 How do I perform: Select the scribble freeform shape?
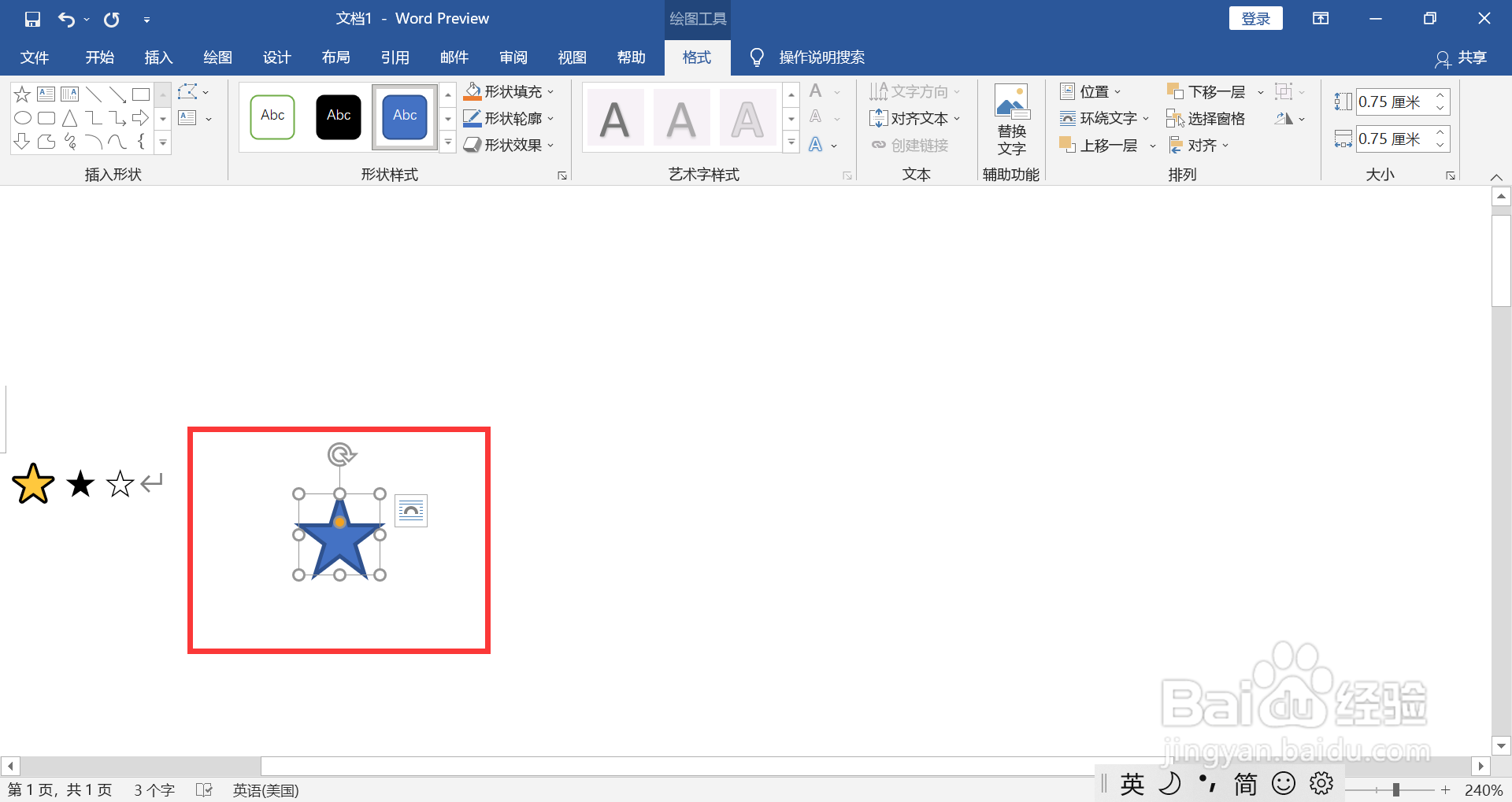(70, 142)
